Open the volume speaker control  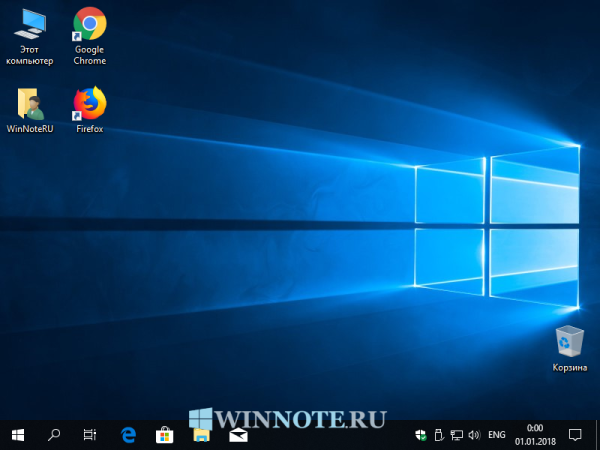[x=474, y=435]
